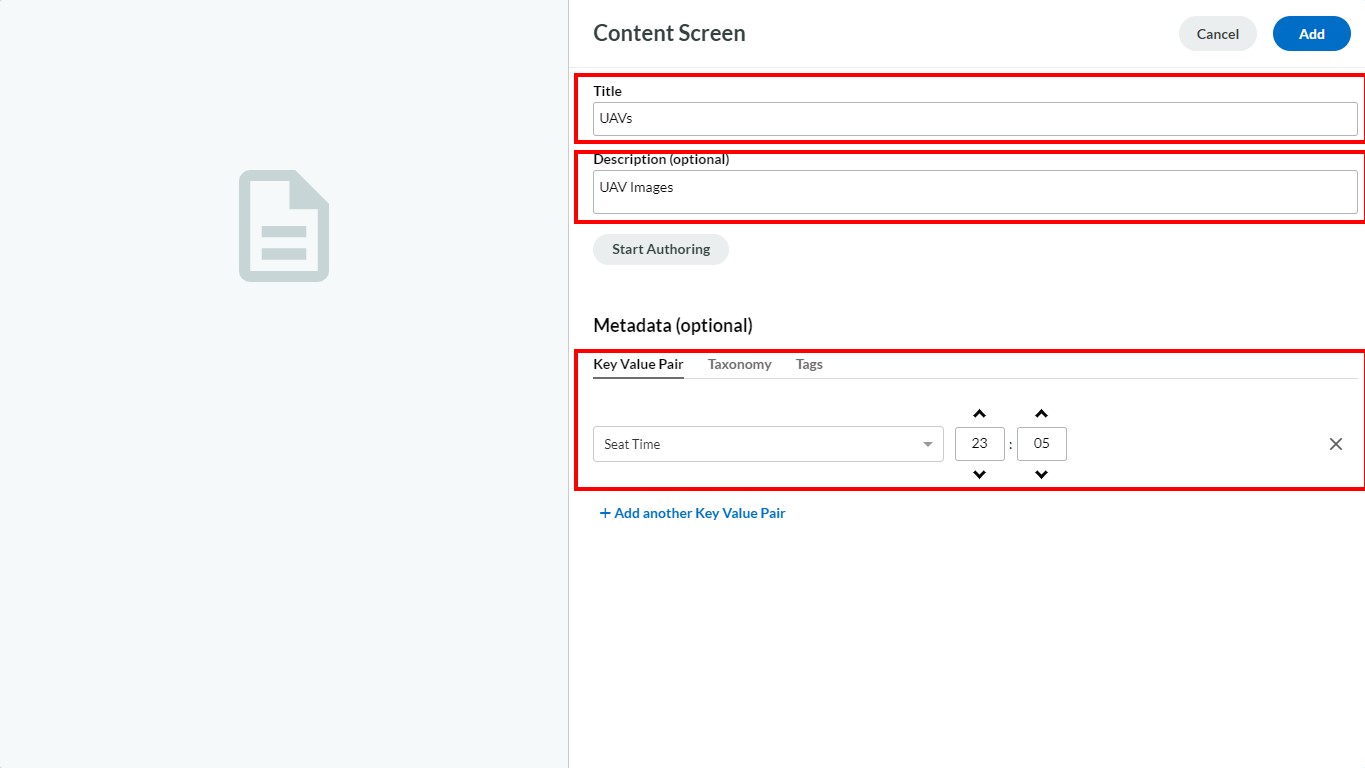The image size is (1365, 768).
Task: Decrease minutes with the down arrow
Action: click(x=1041, y=475)
